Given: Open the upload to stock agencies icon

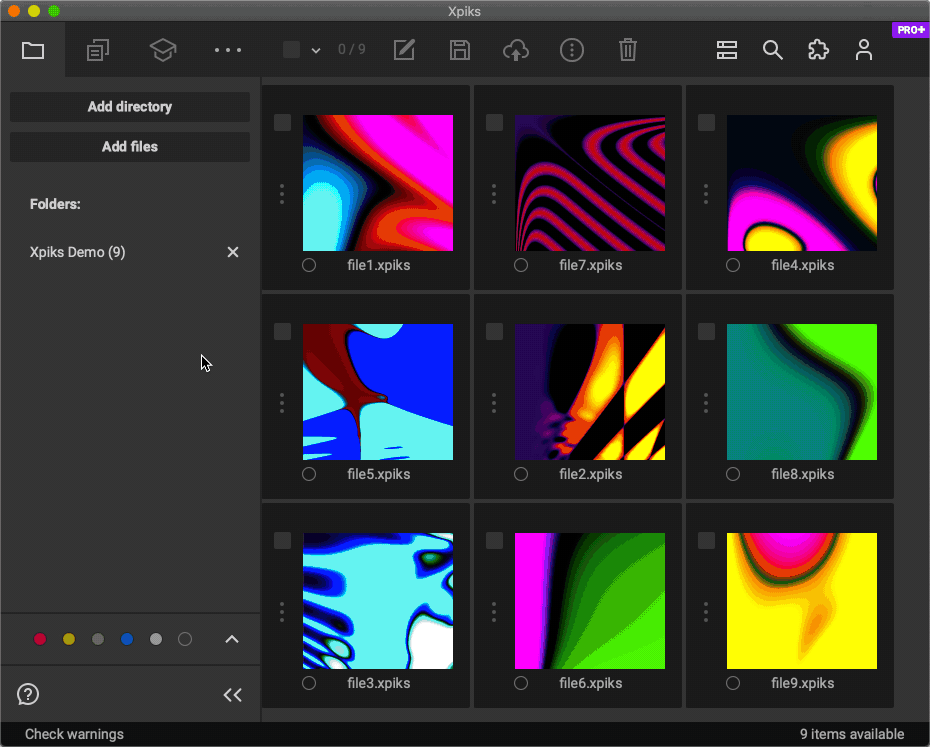Looking at the screenshot, I should pyautogui.click(x=516, y=50).
